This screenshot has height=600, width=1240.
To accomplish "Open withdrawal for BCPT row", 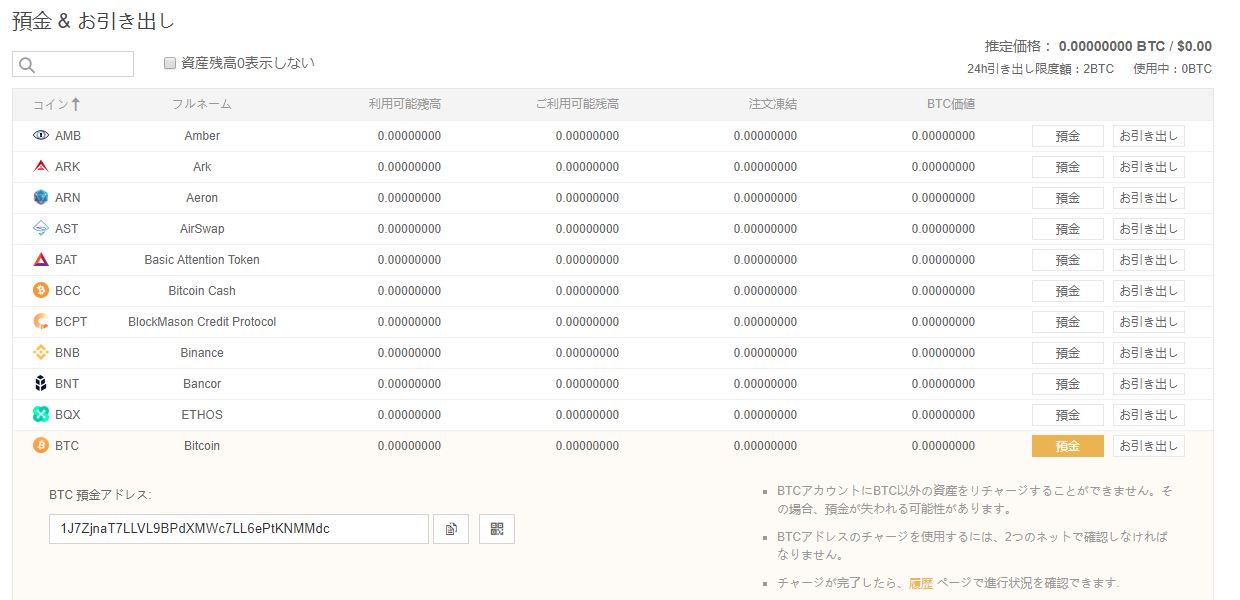I will coord(1149,322).
